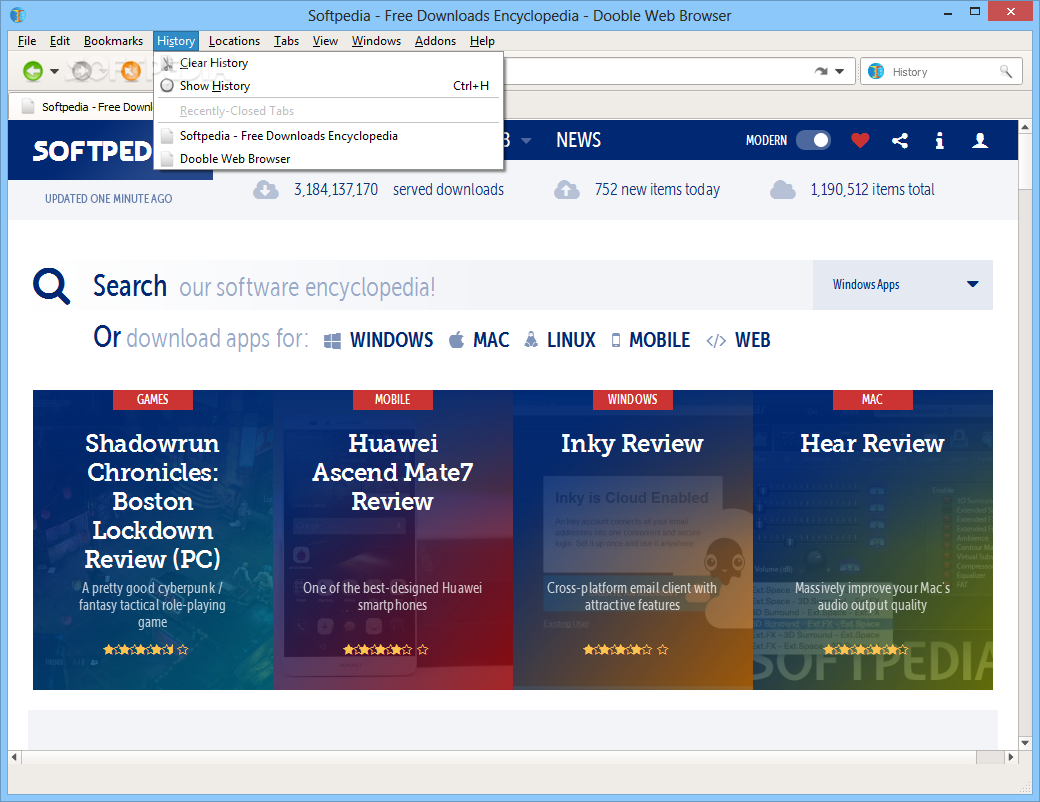Open Inky Review card
The width and height of the screenshot is (1040, 802).
pyautogui.click(x=633, y=539)
